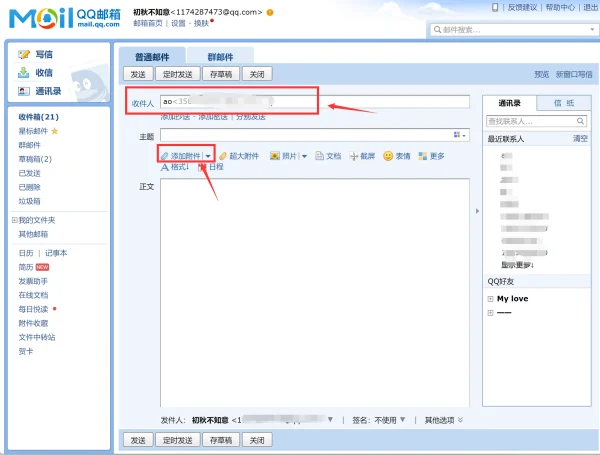Click 日程 schedule icon

(x=203, y=167)
